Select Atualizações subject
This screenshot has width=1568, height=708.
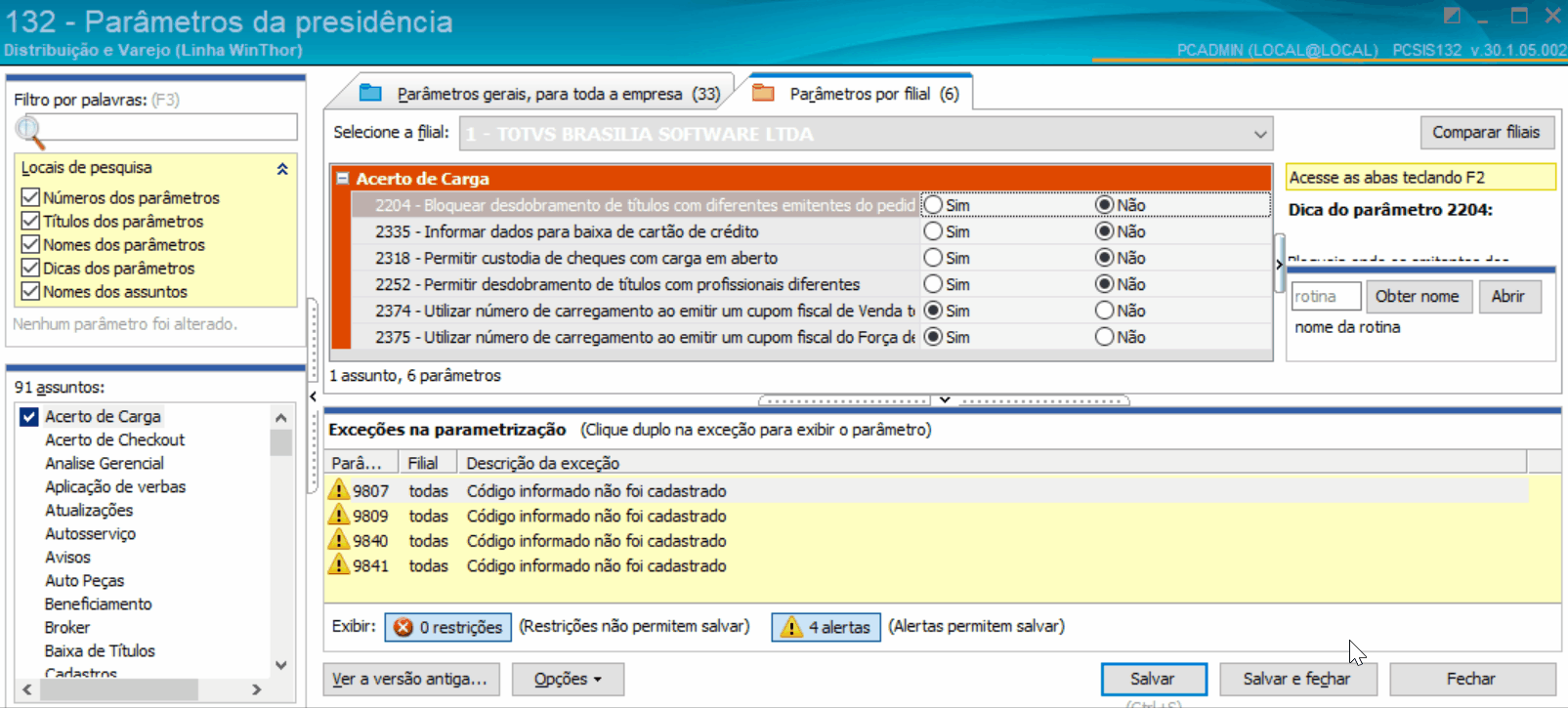click(x=89, y=510)
